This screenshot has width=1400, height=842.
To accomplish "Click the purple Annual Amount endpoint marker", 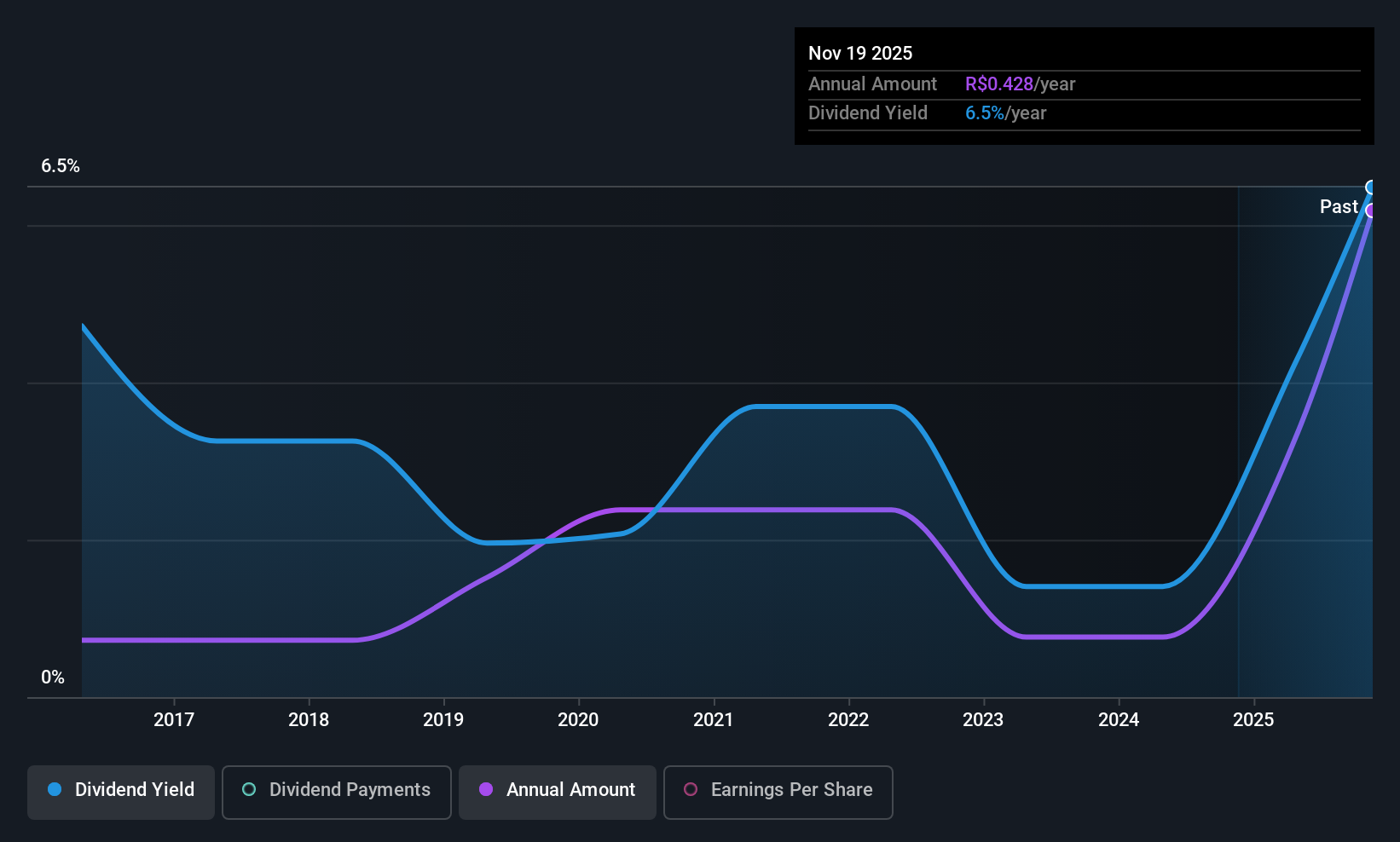I will click(1371, 210).
